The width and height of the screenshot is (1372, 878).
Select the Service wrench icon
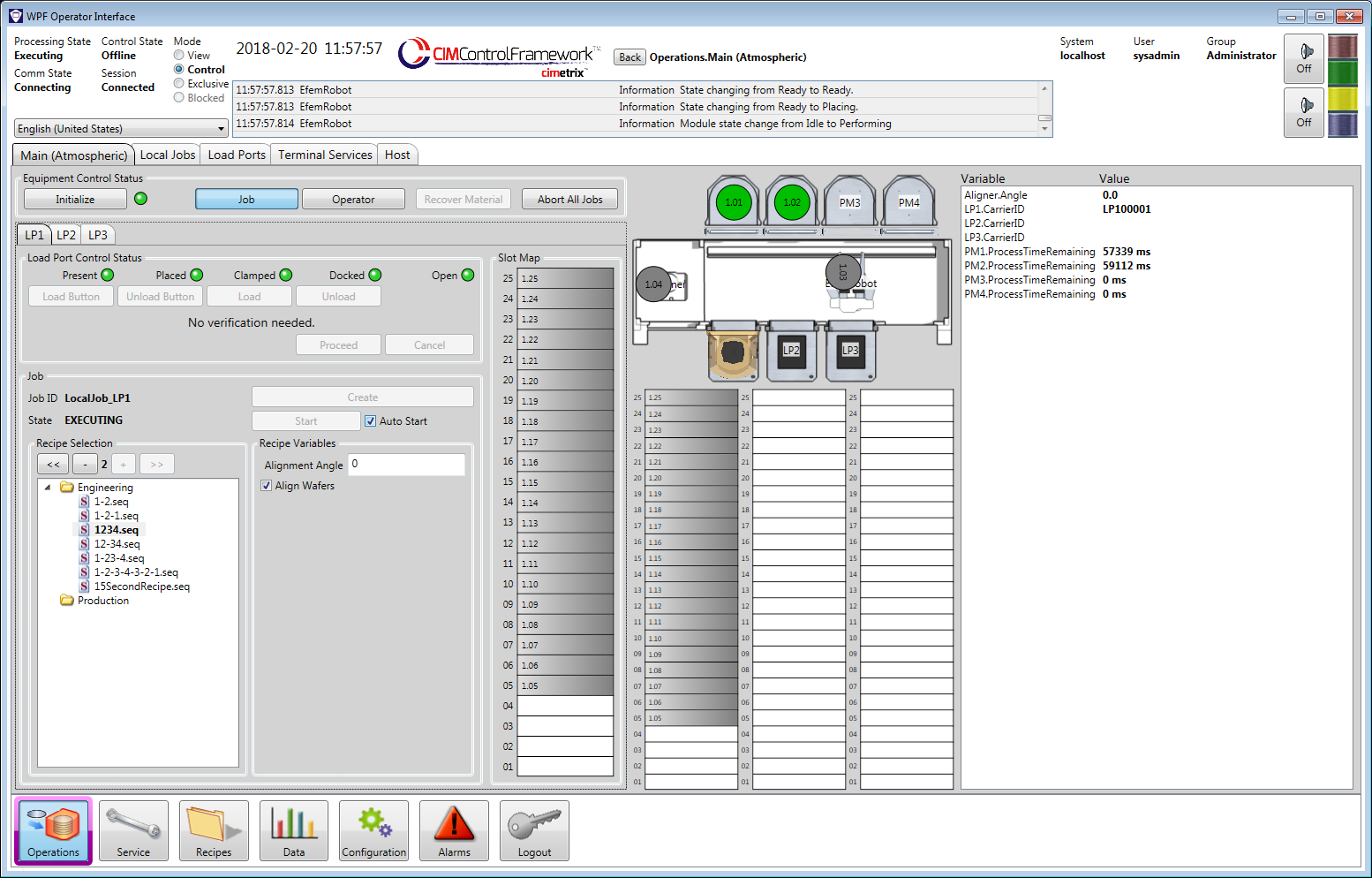[133, 830]
